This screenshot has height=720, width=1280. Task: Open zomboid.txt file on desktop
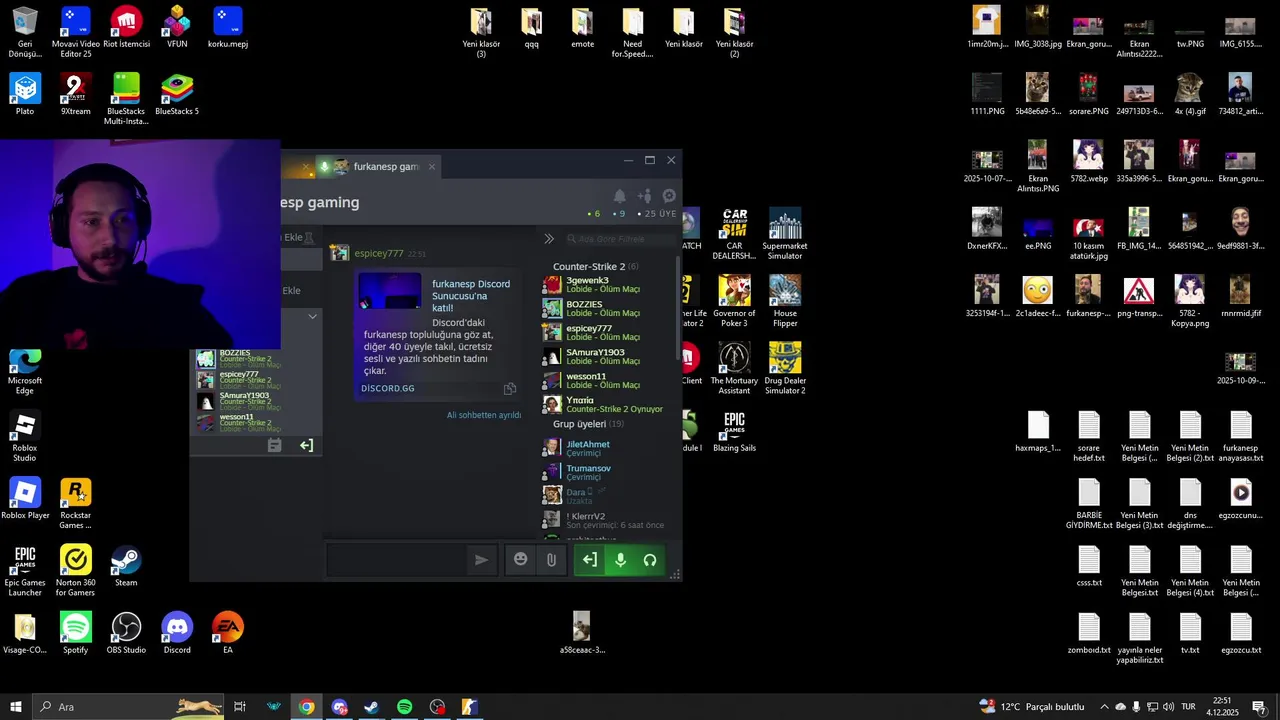1089,634
